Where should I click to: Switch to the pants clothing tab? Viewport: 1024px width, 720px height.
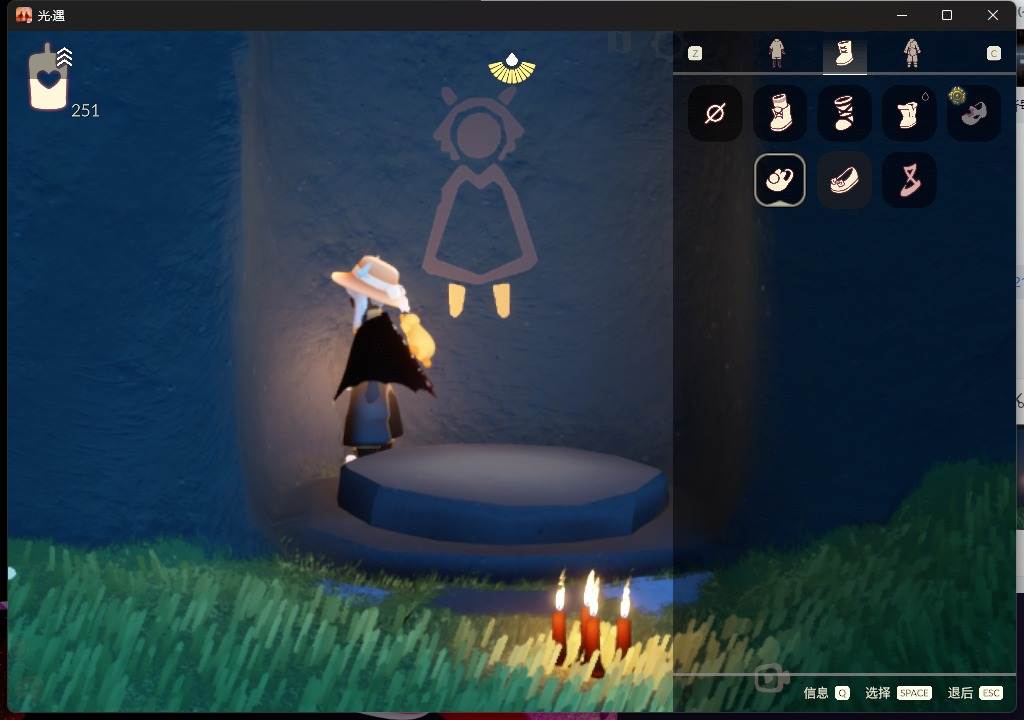pyautogui.click(x=776, y=53)
